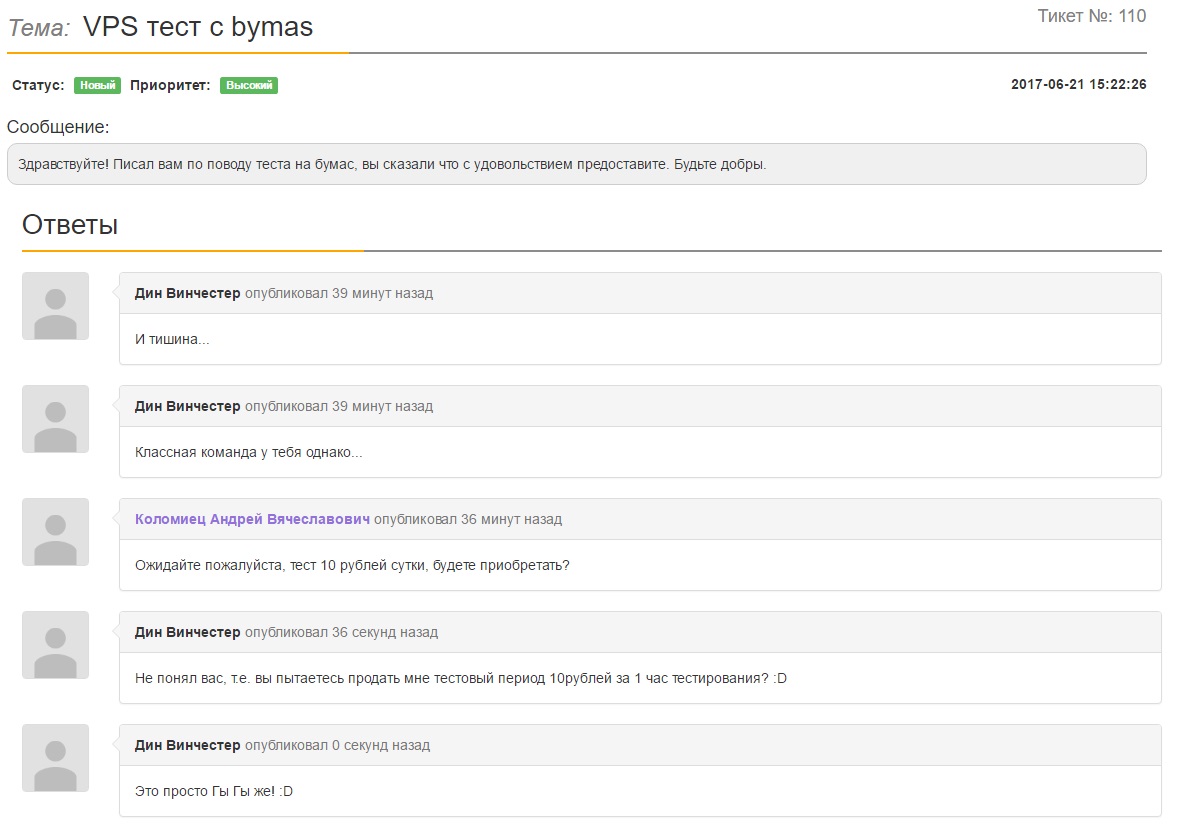Click the green "Новый" status badge

tap(97, 86)
